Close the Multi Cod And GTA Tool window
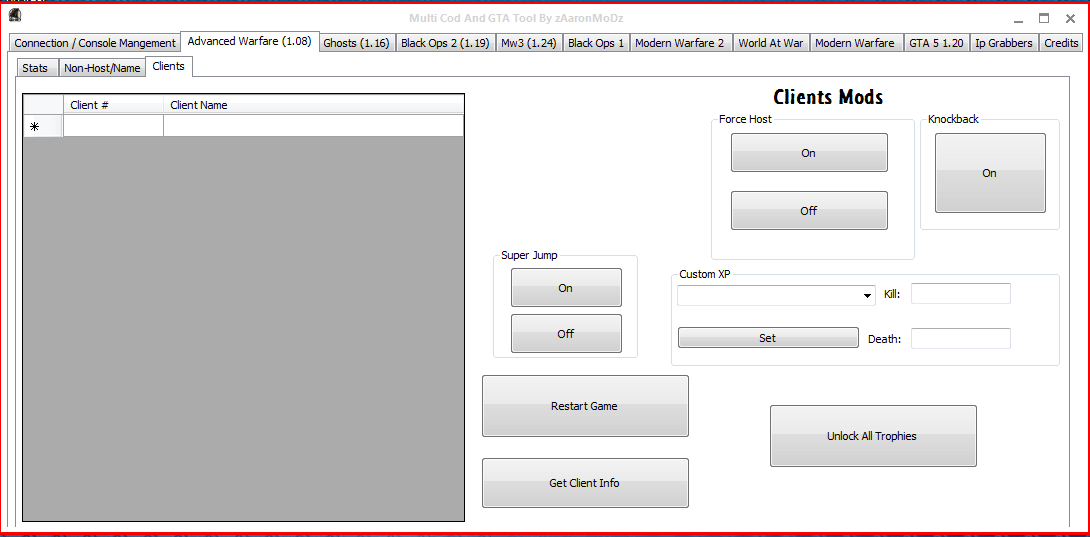The image size is (1090, 537). point(1071,19)
